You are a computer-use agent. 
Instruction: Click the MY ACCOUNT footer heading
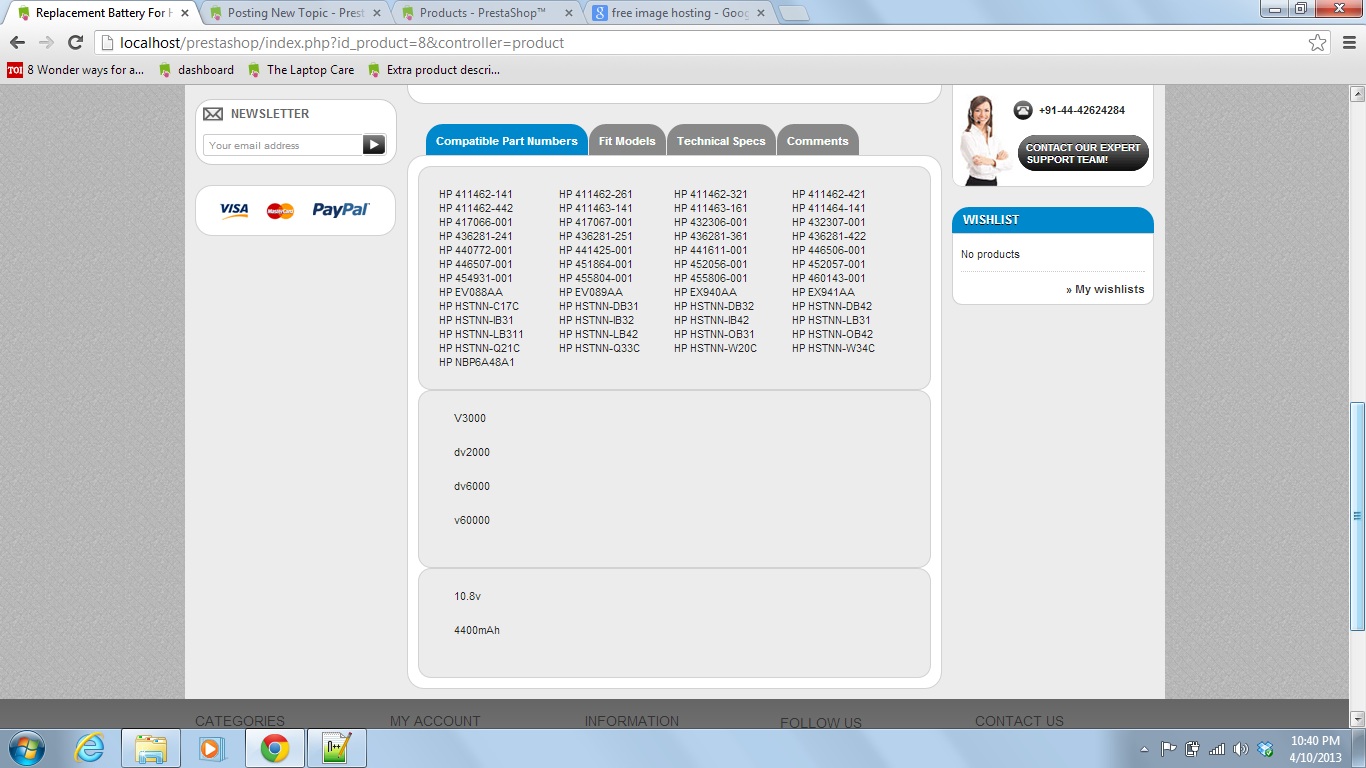pos(435,721)
